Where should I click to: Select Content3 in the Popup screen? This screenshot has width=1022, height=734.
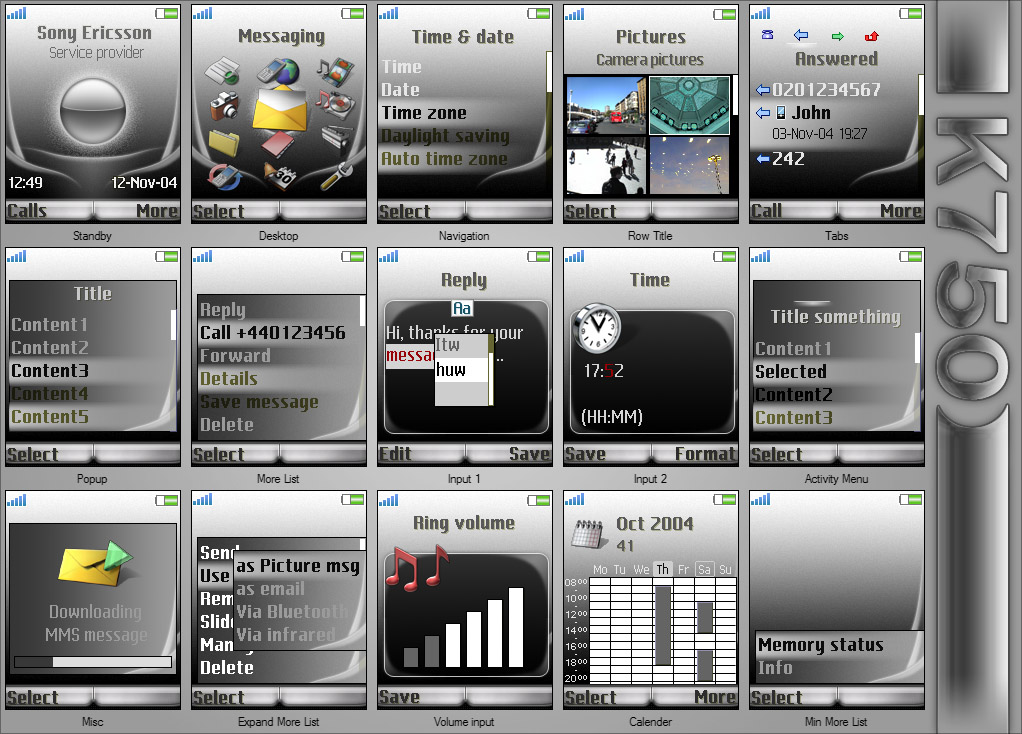91,370
